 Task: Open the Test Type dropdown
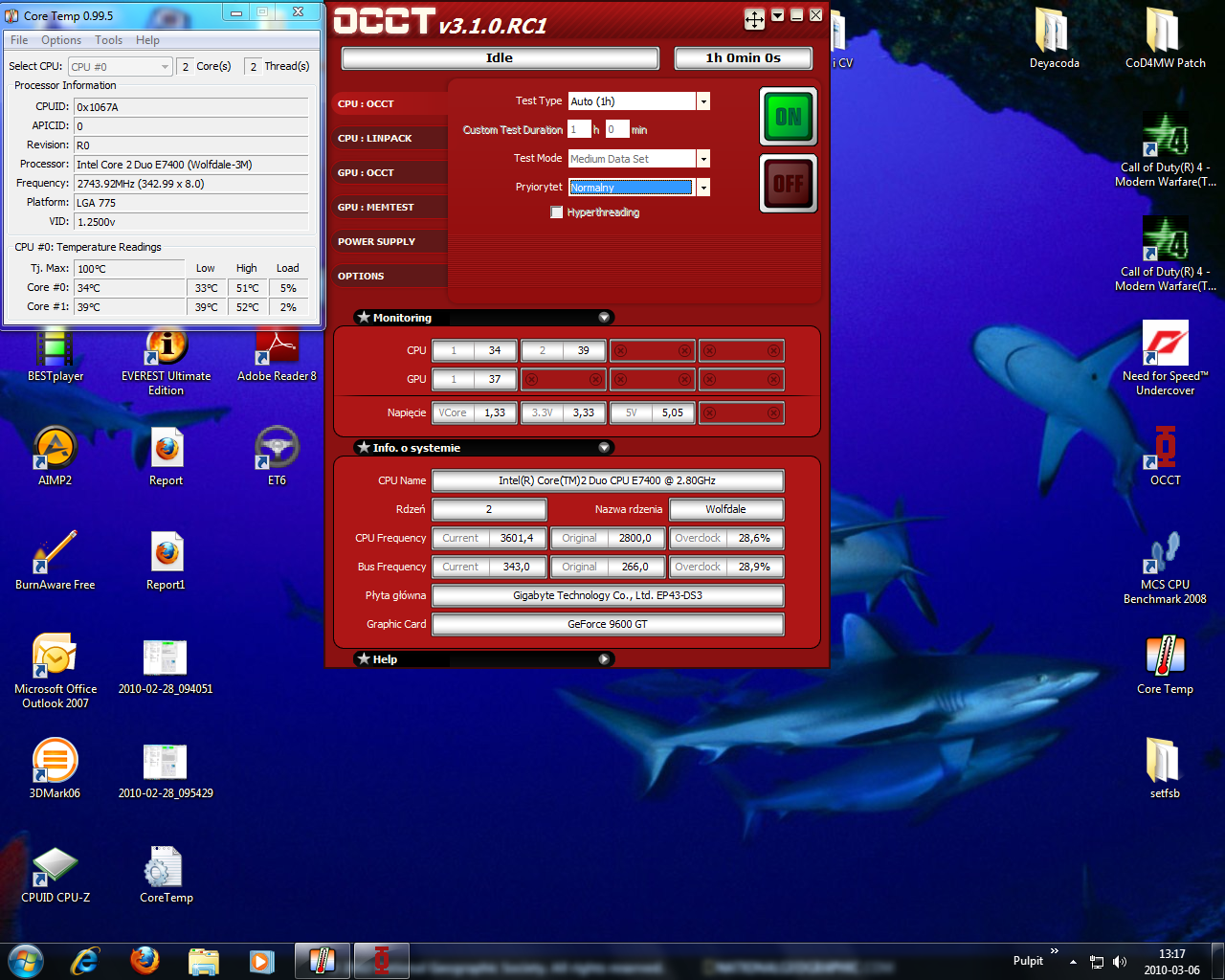click(x=703, y=101)
